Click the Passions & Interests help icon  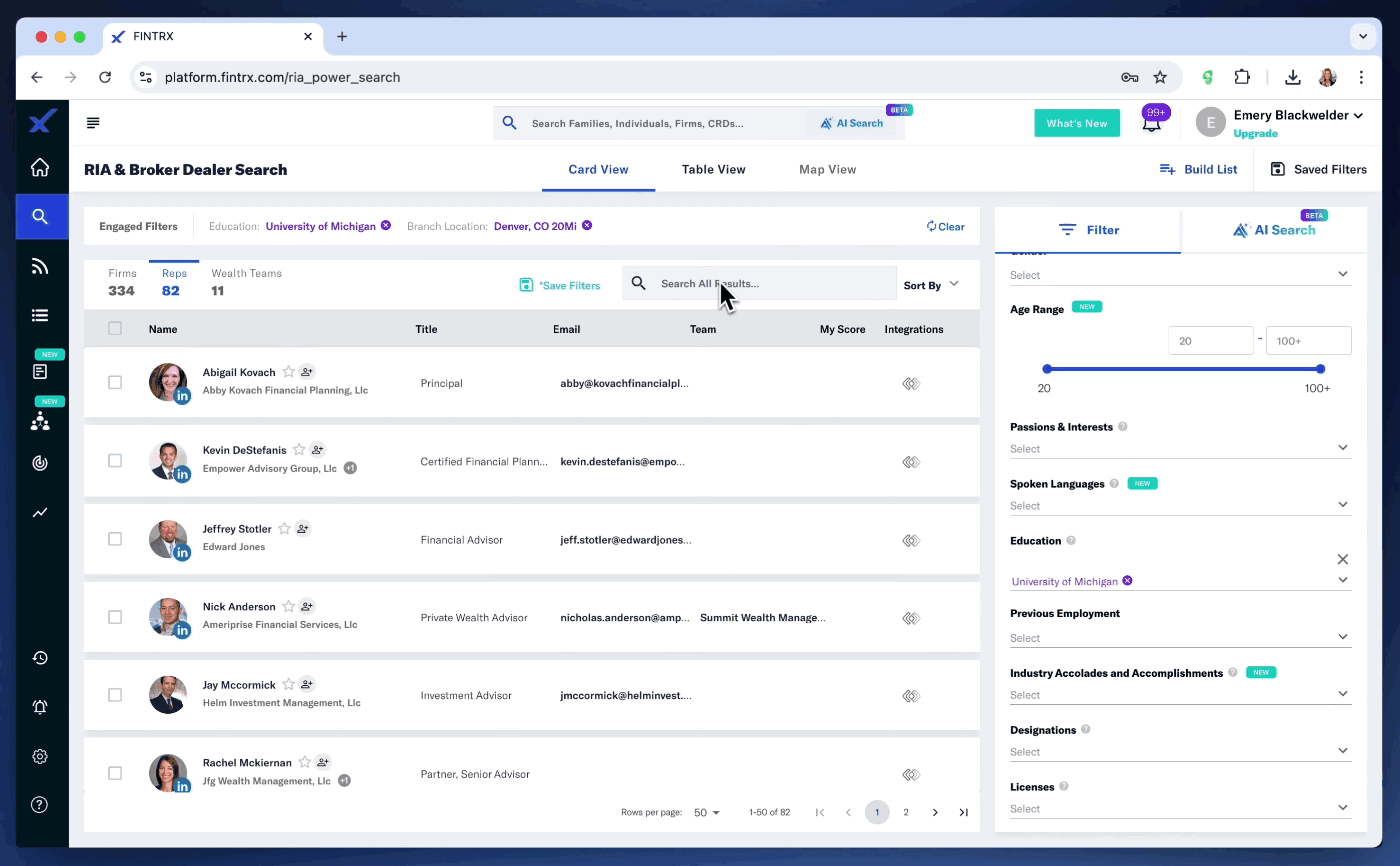click(x=1123, y=427)
